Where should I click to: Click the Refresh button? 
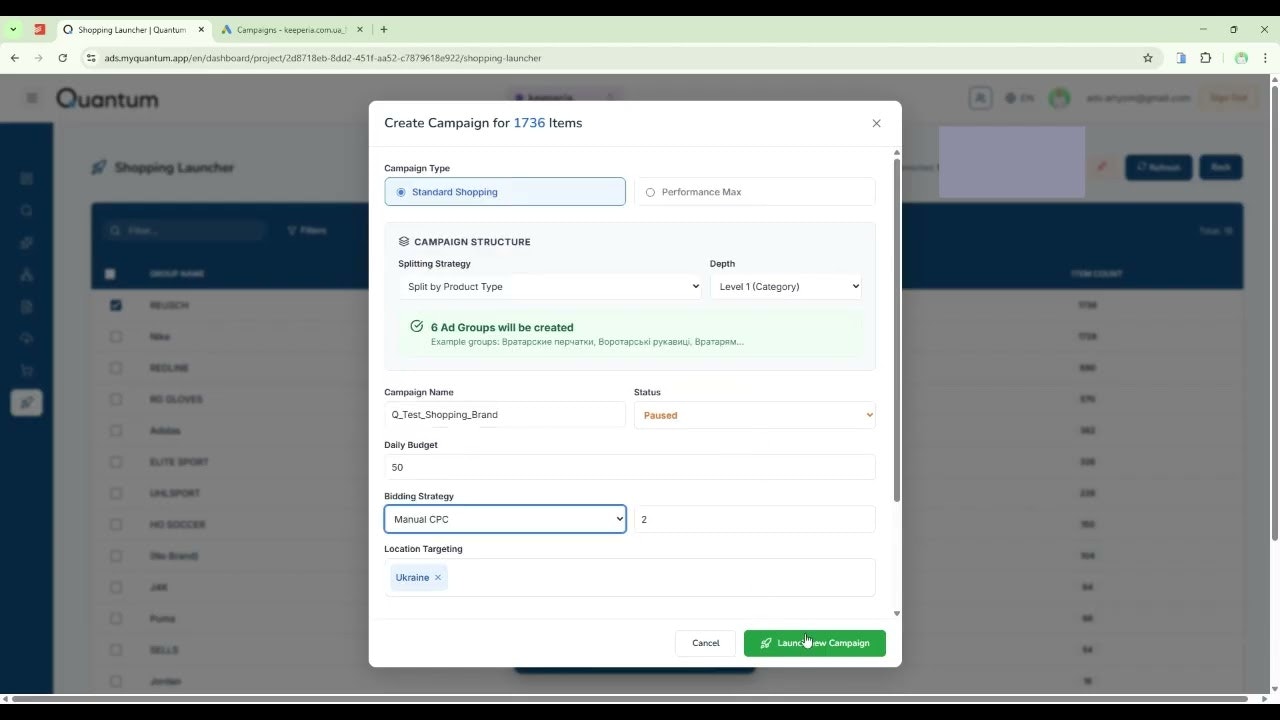click(1158, 167)
